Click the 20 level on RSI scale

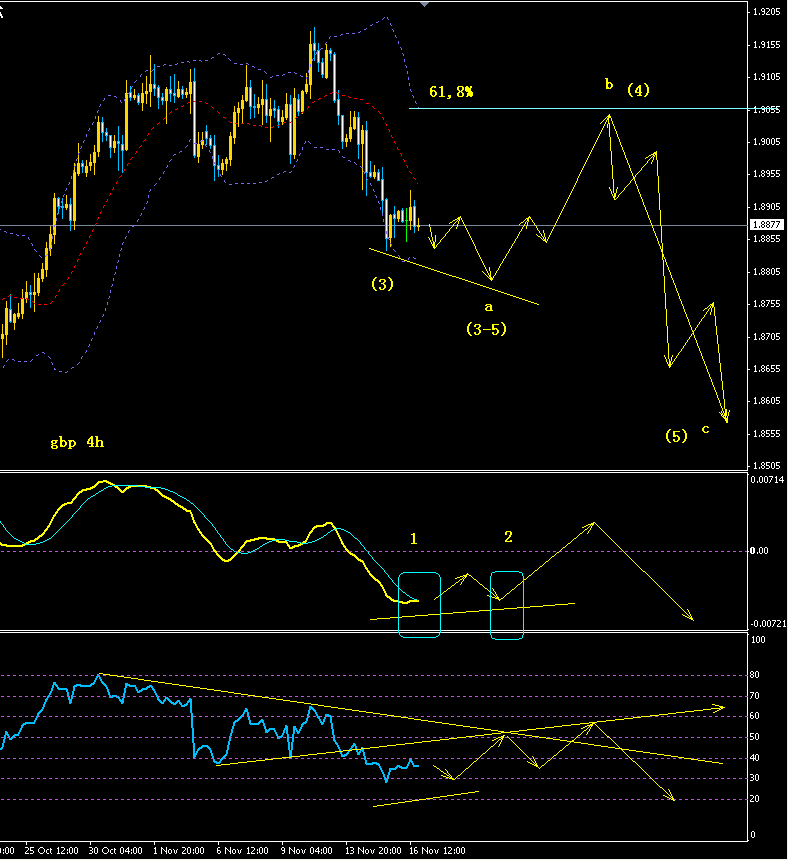(x=755, y=799)
